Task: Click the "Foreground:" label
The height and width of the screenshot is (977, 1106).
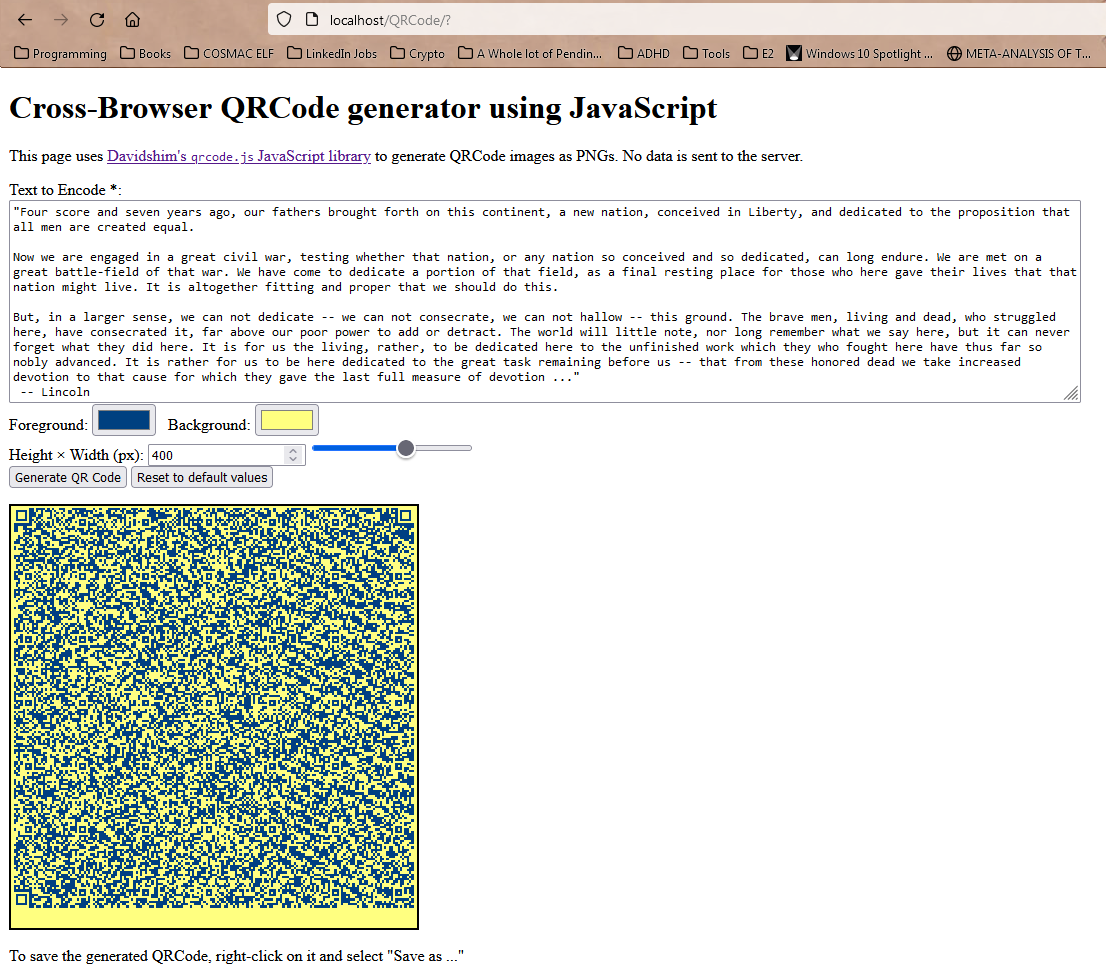Action: pos(49,425)
